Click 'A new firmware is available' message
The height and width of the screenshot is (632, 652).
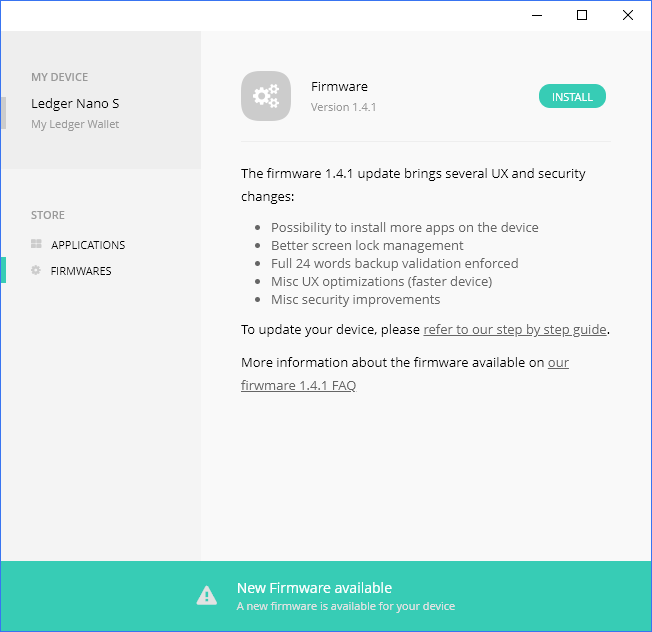(346, 606)
